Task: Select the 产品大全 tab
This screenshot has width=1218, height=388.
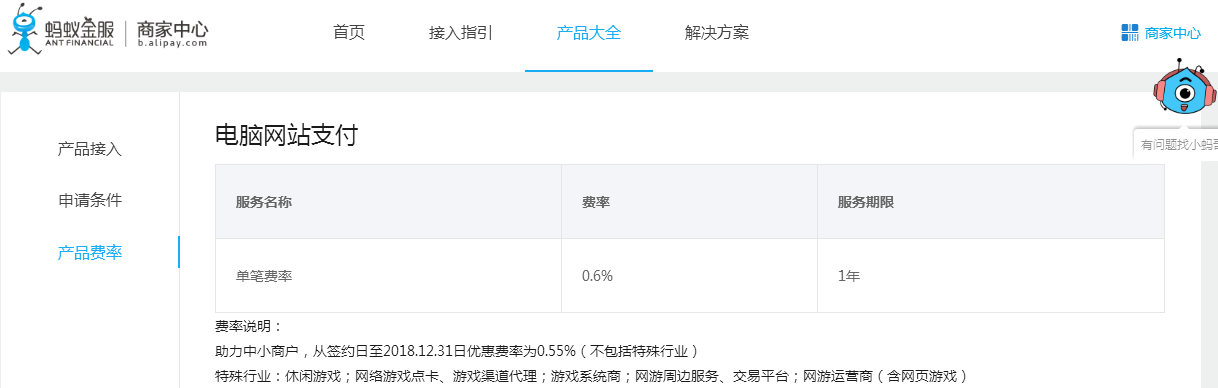Action: point(589,32)
